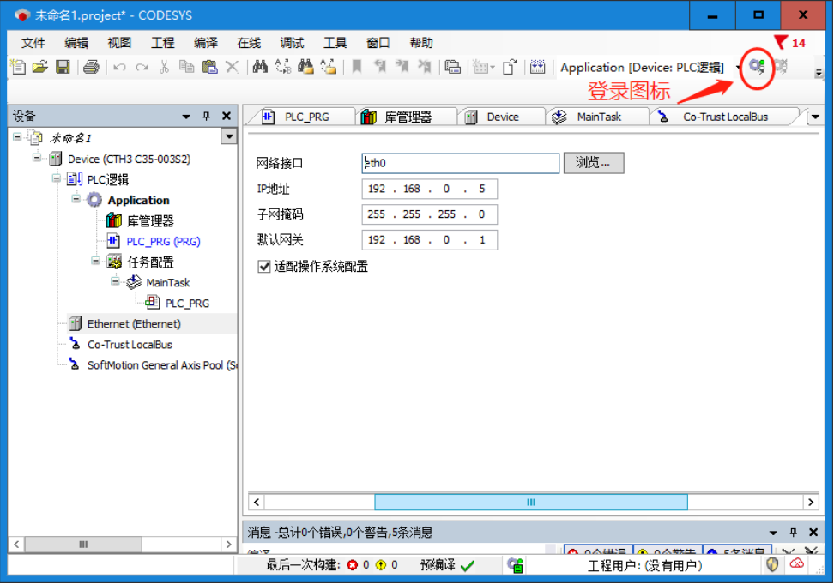Collapse the PLC逻辑 tree node
834x584 pixels.
pyautogui.click(x=56, y=178)
